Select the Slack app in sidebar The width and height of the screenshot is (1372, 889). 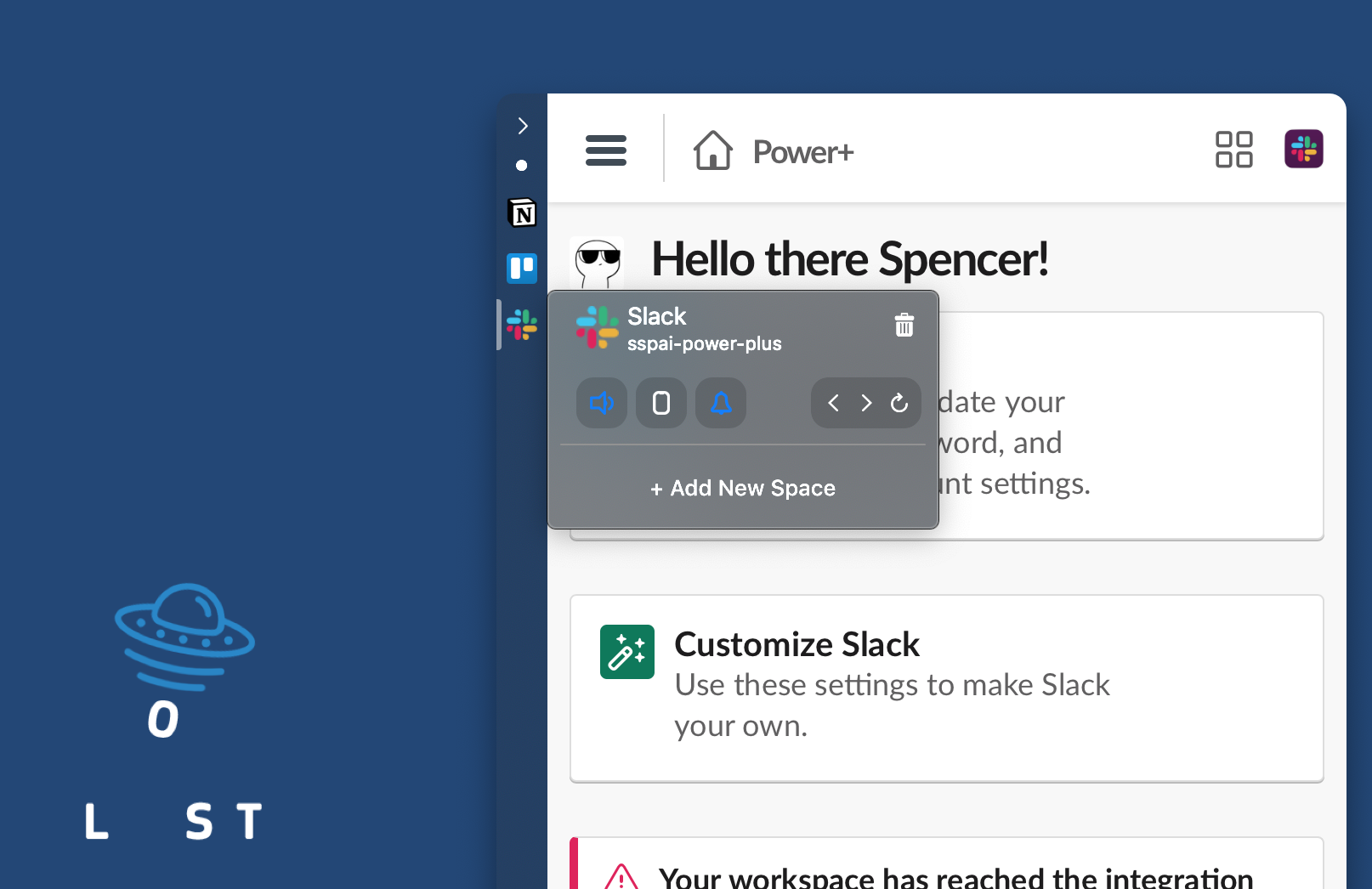tap(522, 325)
